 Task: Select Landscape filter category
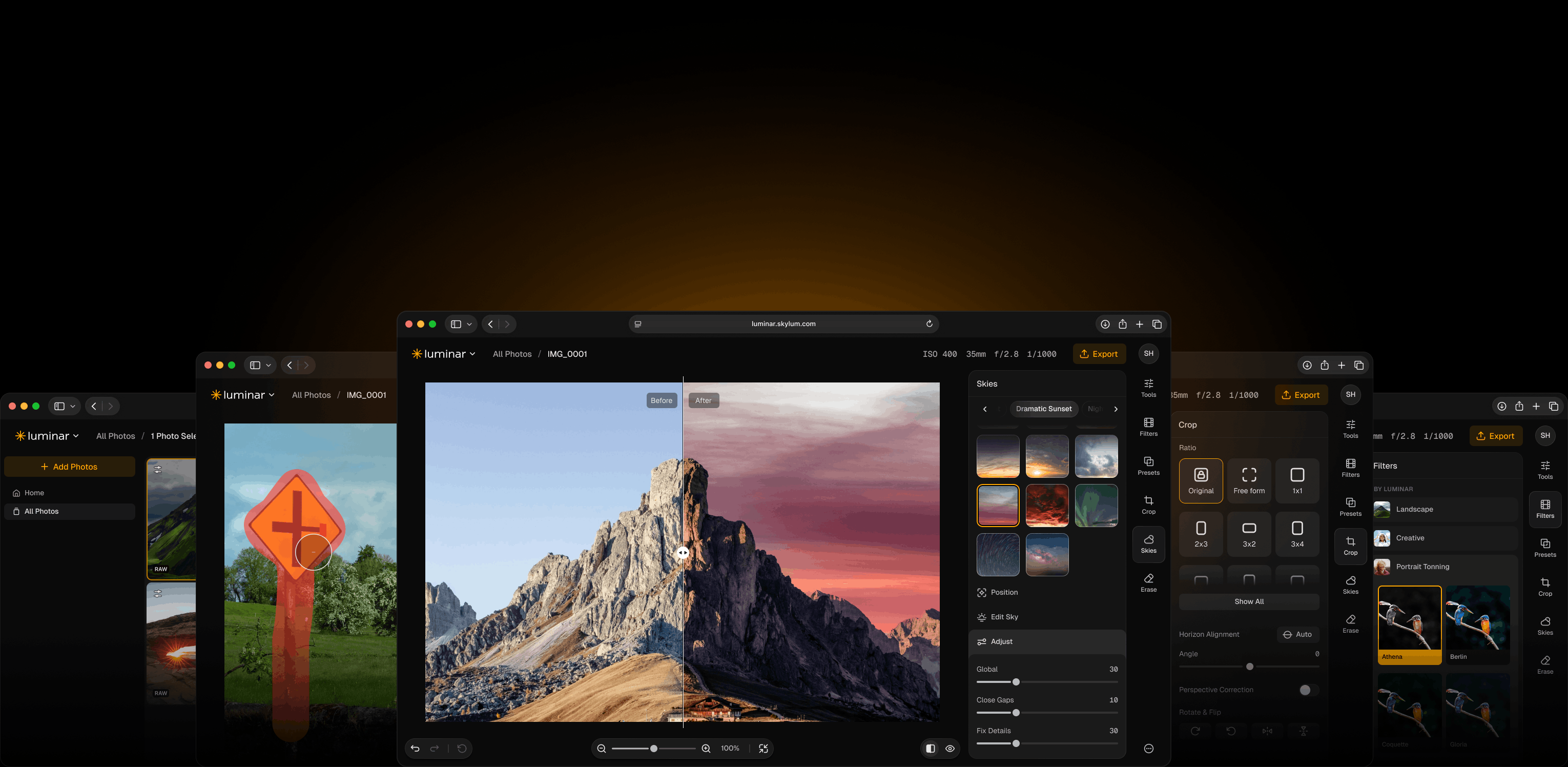click(1445, 509)
